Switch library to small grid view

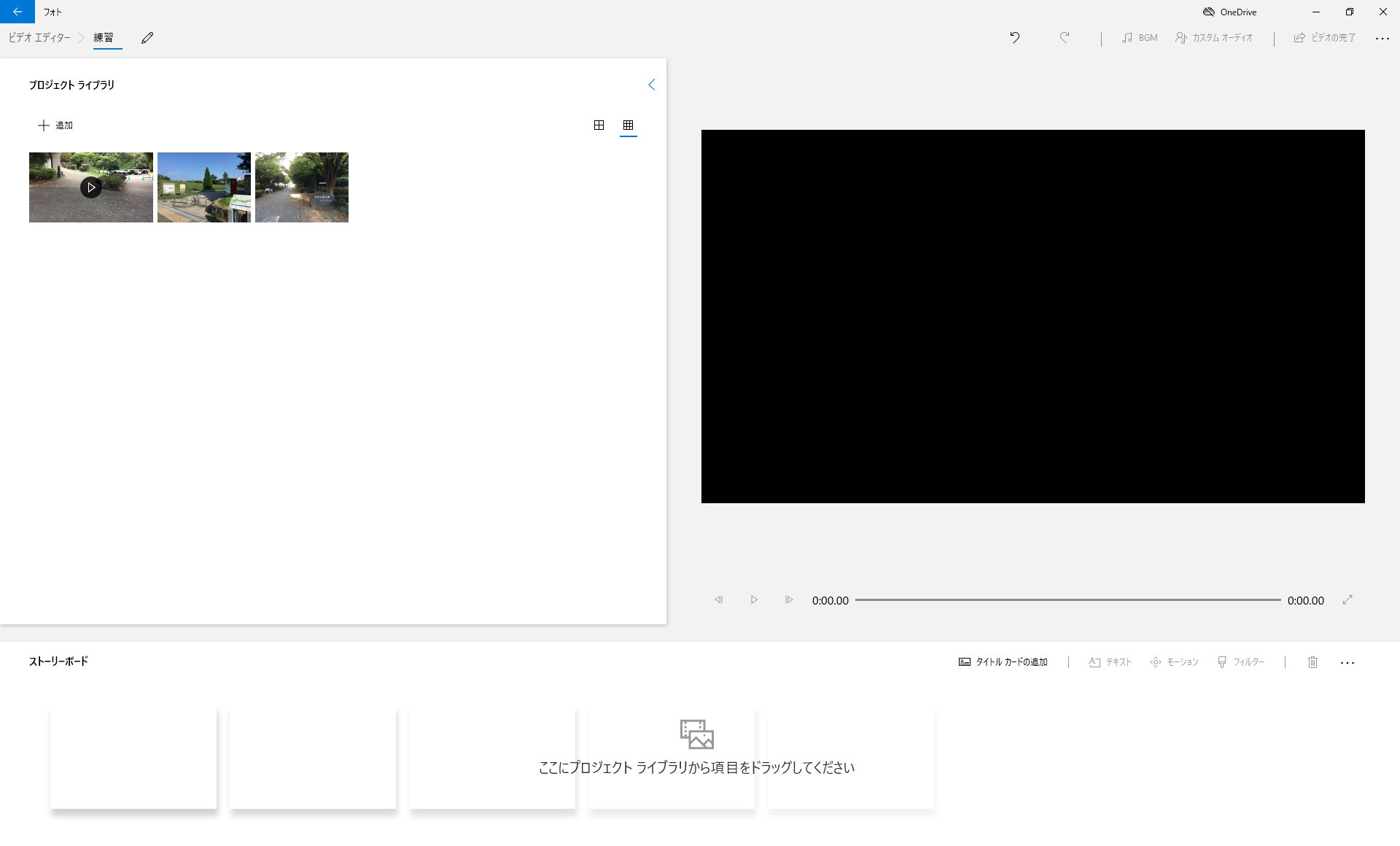coord(628,125)
